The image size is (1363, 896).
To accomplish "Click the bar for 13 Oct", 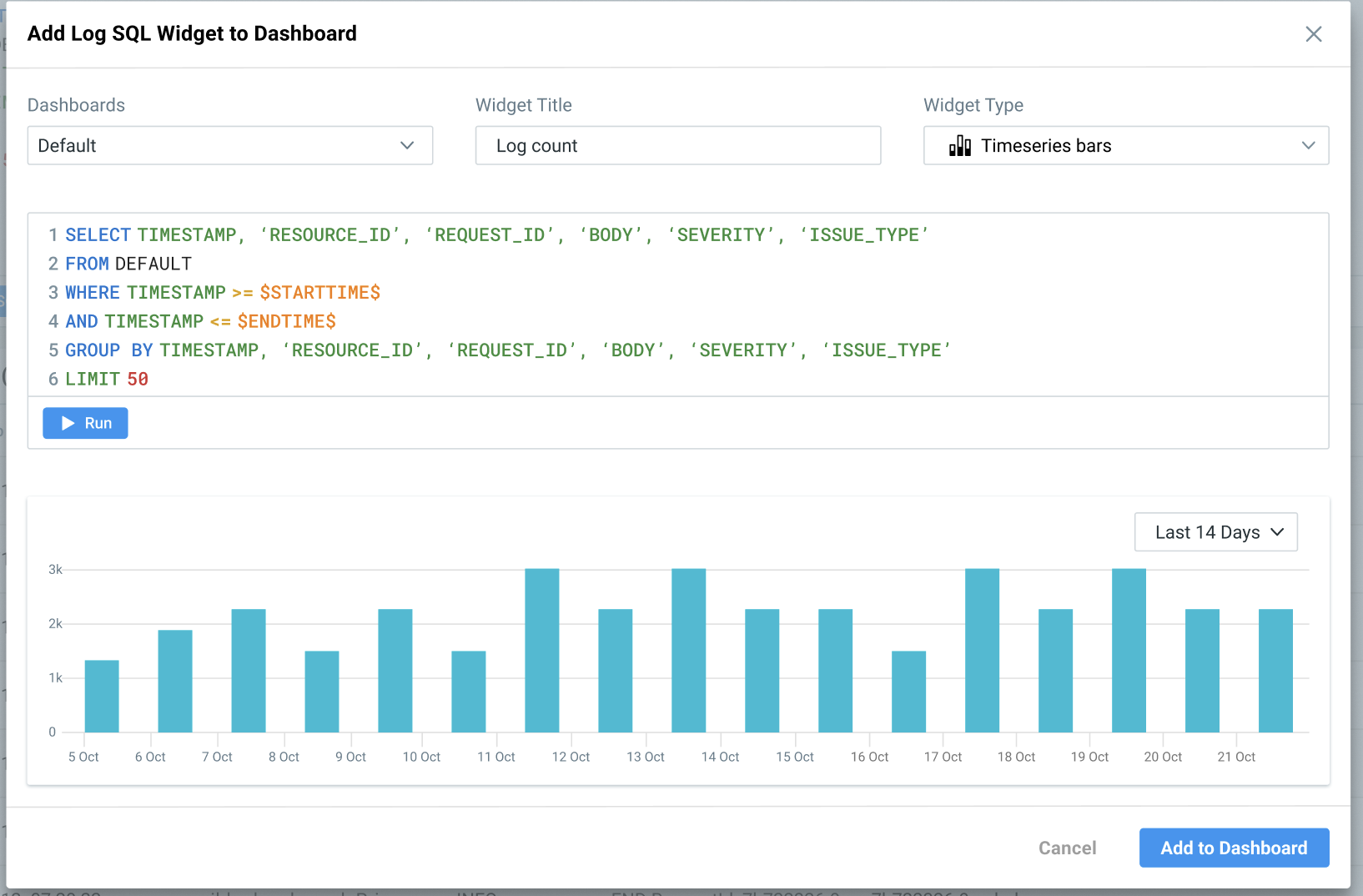I will click(689, 651).
